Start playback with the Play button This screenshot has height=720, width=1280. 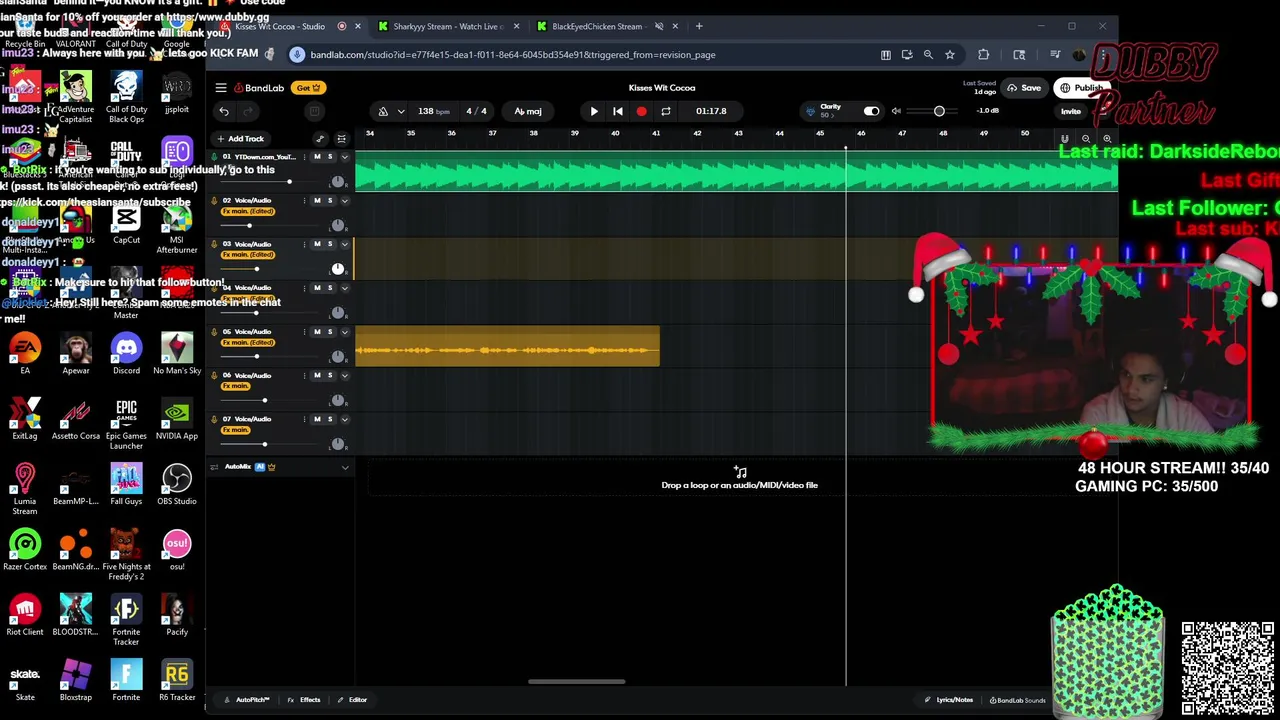point(594,111)
